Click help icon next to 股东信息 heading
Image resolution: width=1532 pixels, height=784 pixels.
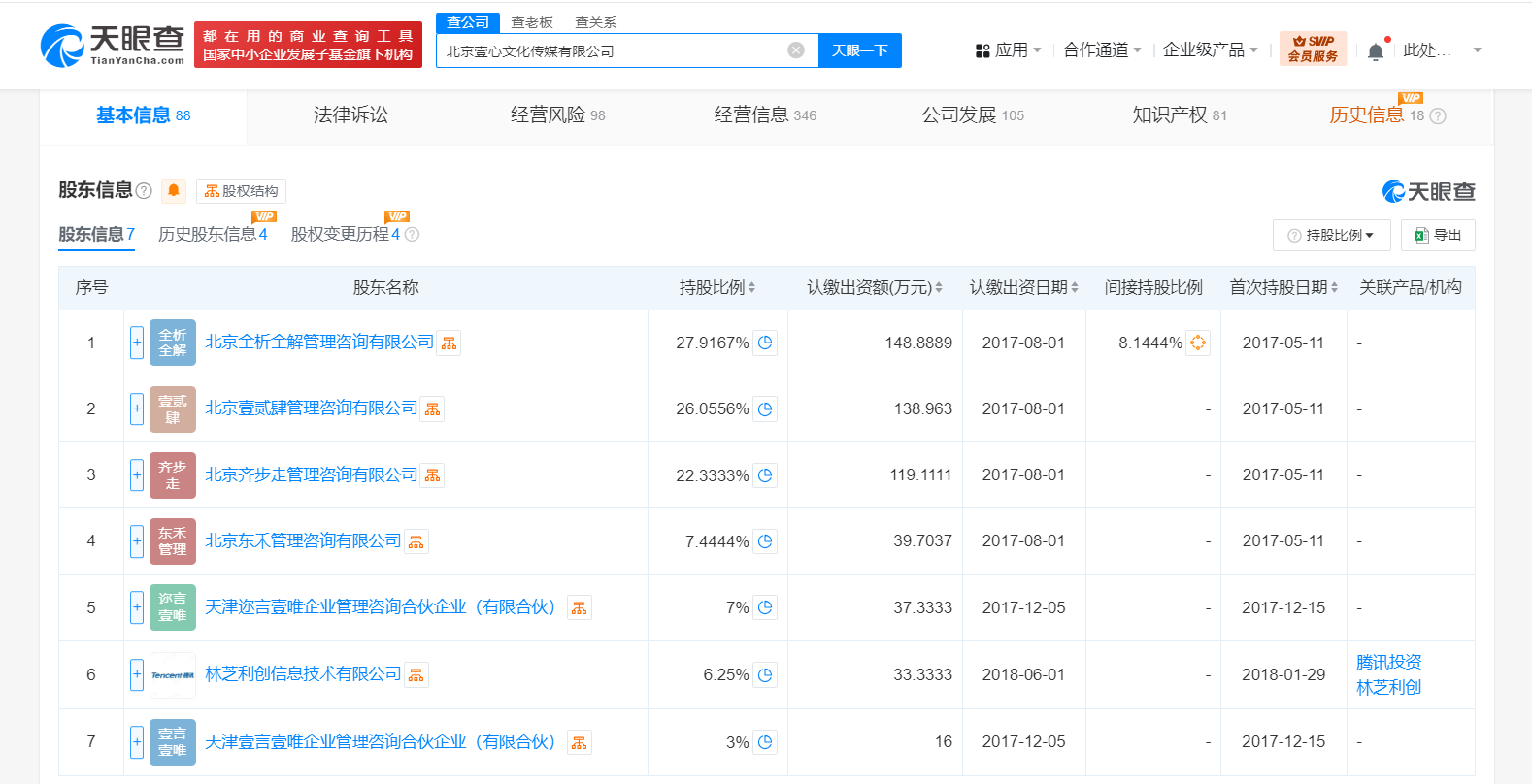pos(144,191)
